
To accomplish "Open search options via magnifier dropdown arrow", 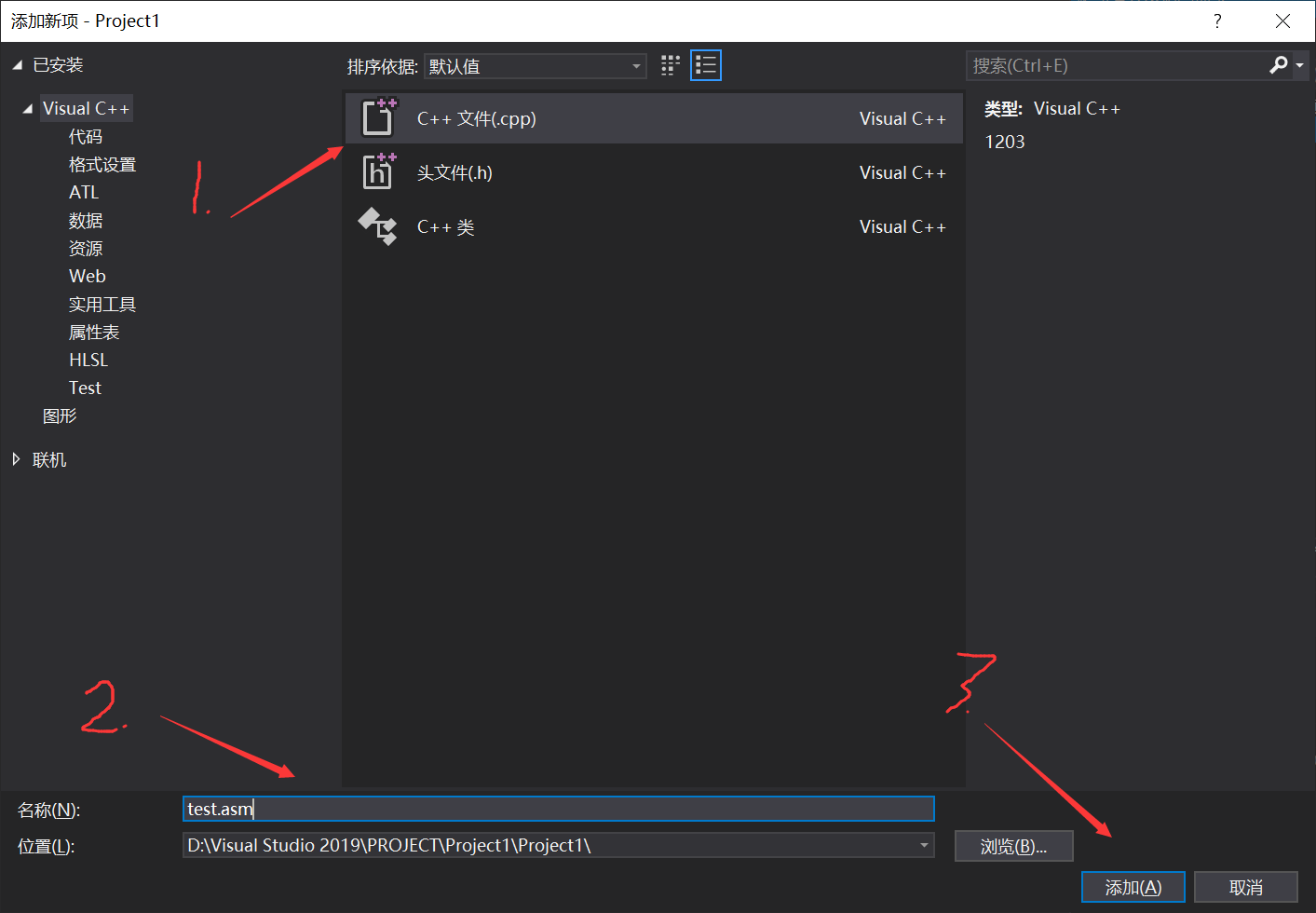I will click(x=1297, y=65).
